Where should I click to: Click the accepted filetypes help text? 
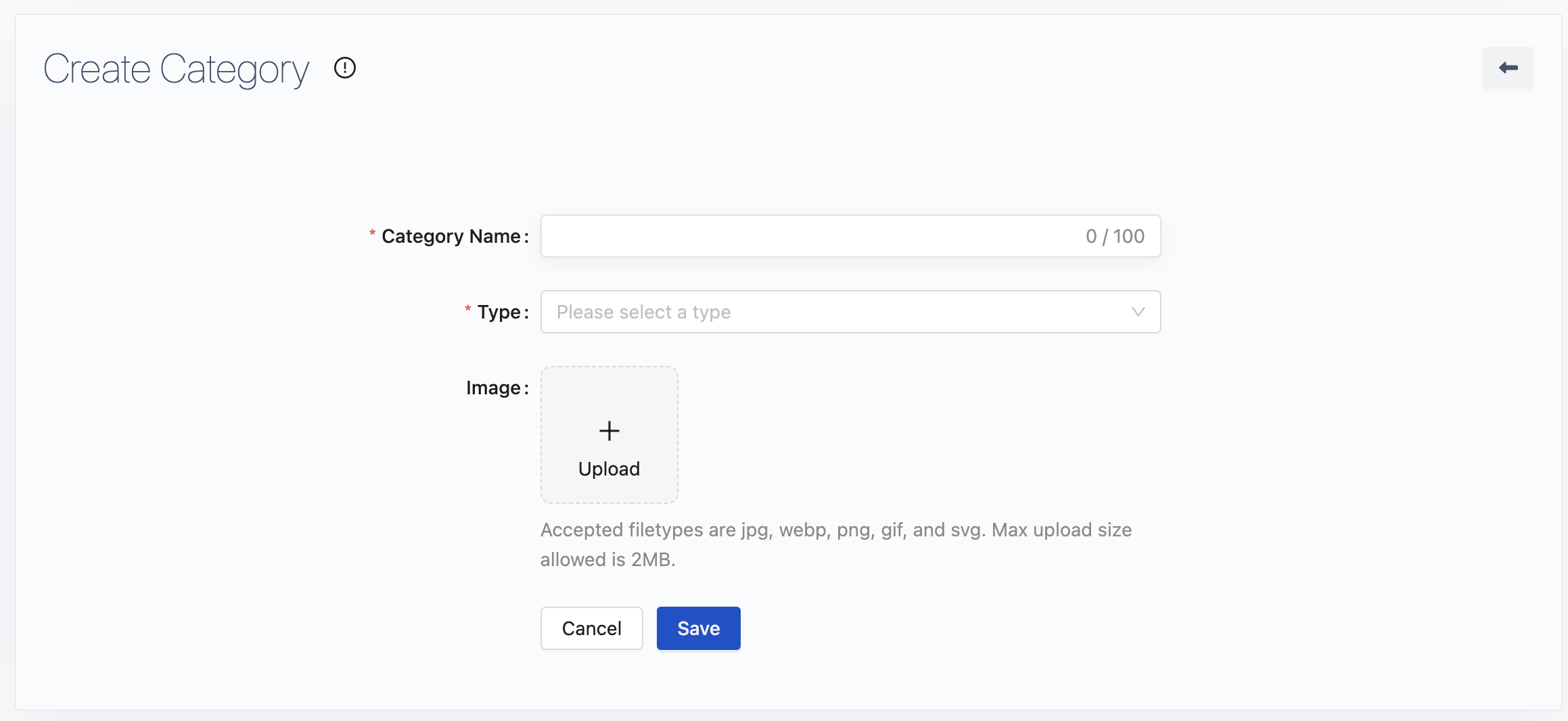pyautogui.click(x=835, y=530)
